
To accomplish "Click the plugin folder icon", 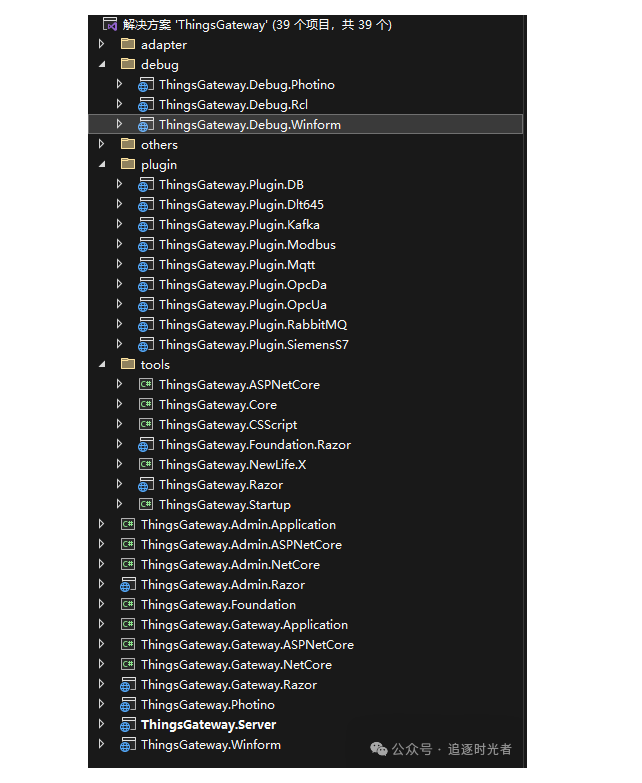I will click(x=128, y=164).
